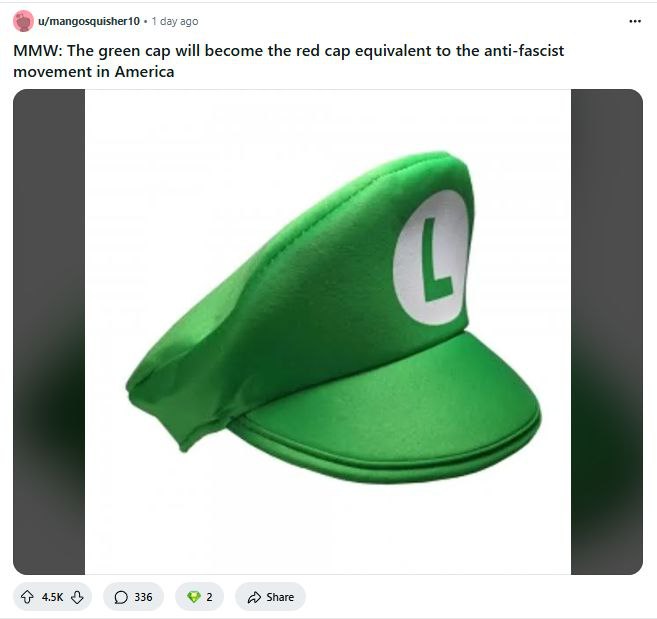This screenshot has width=657, height=619.
Task: Click the word 'America' in post title
Action: click(x=145, y=72)
